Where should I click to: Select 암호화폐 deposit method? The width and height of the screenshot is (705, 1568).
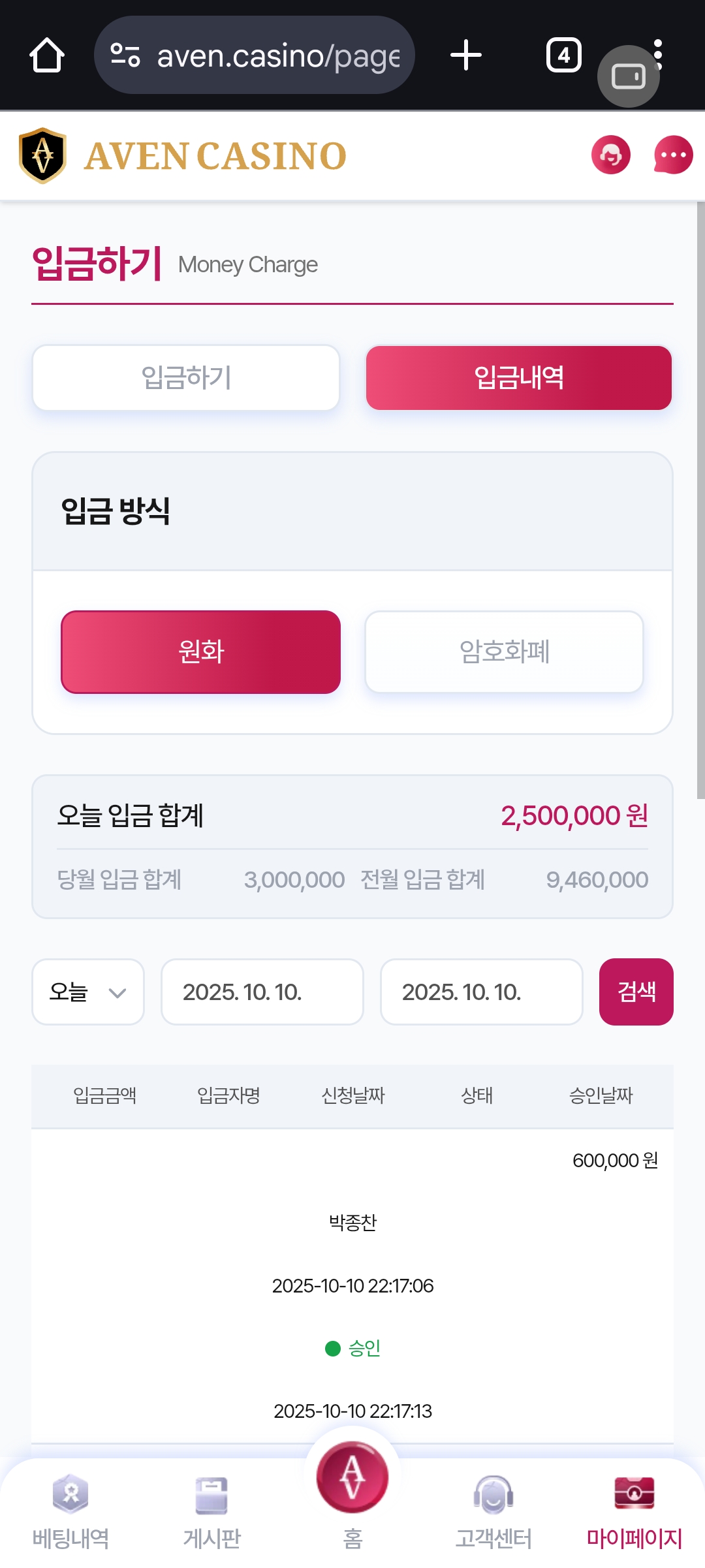504,652
